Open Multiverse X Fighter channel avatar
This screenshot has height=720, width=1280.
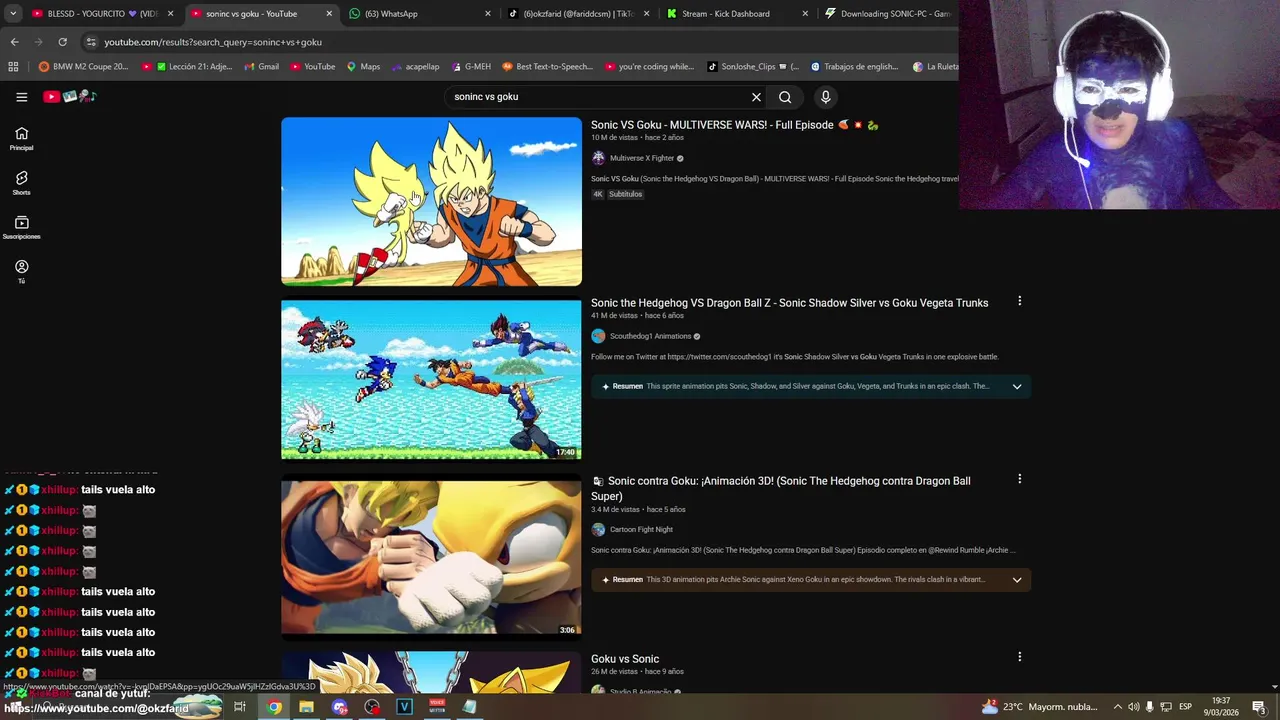(x=598, y=158)
